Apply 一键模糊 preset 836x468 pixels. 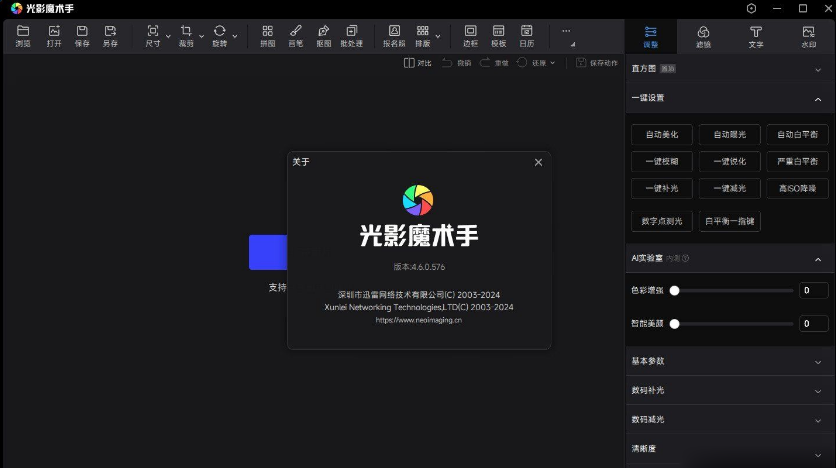tap(662, 161)
